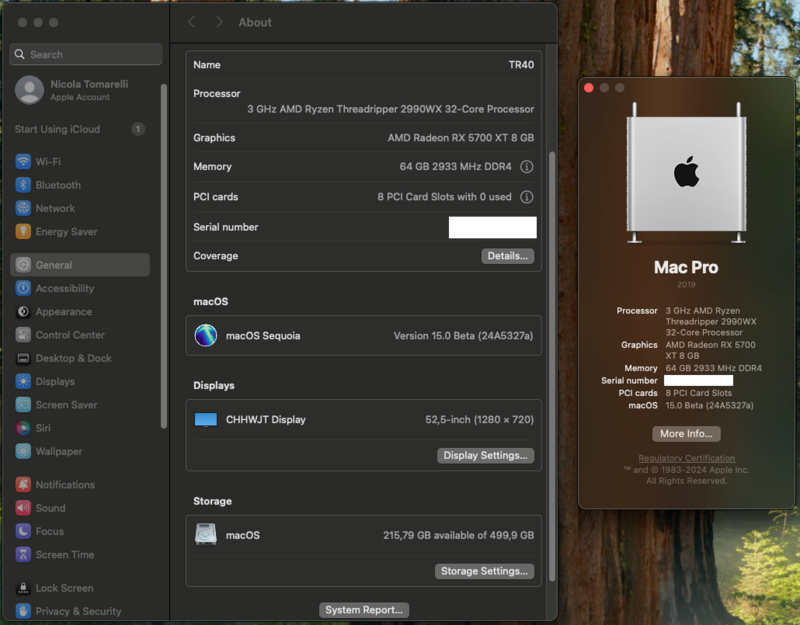The height and width of the screenshot is (625, 800).
Task: Click the macOS disk drive icon
Action: 206,535
